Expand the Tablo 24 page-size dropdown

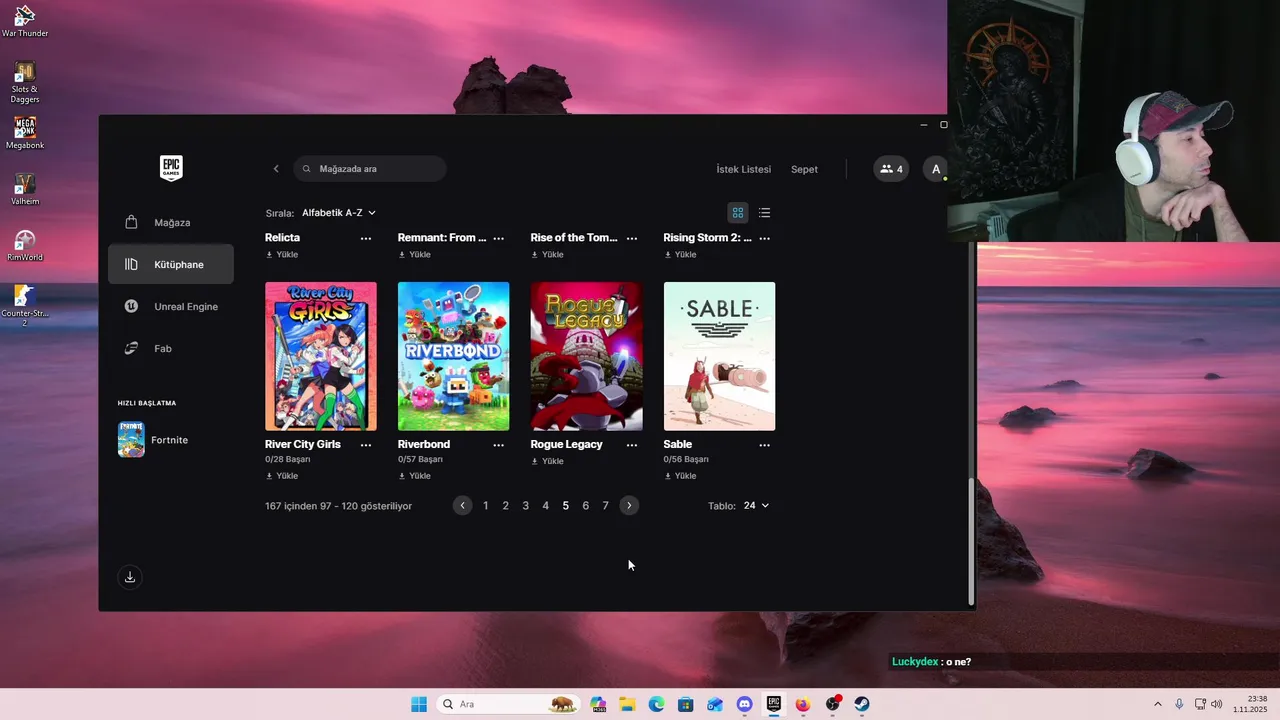coord(756,506)
